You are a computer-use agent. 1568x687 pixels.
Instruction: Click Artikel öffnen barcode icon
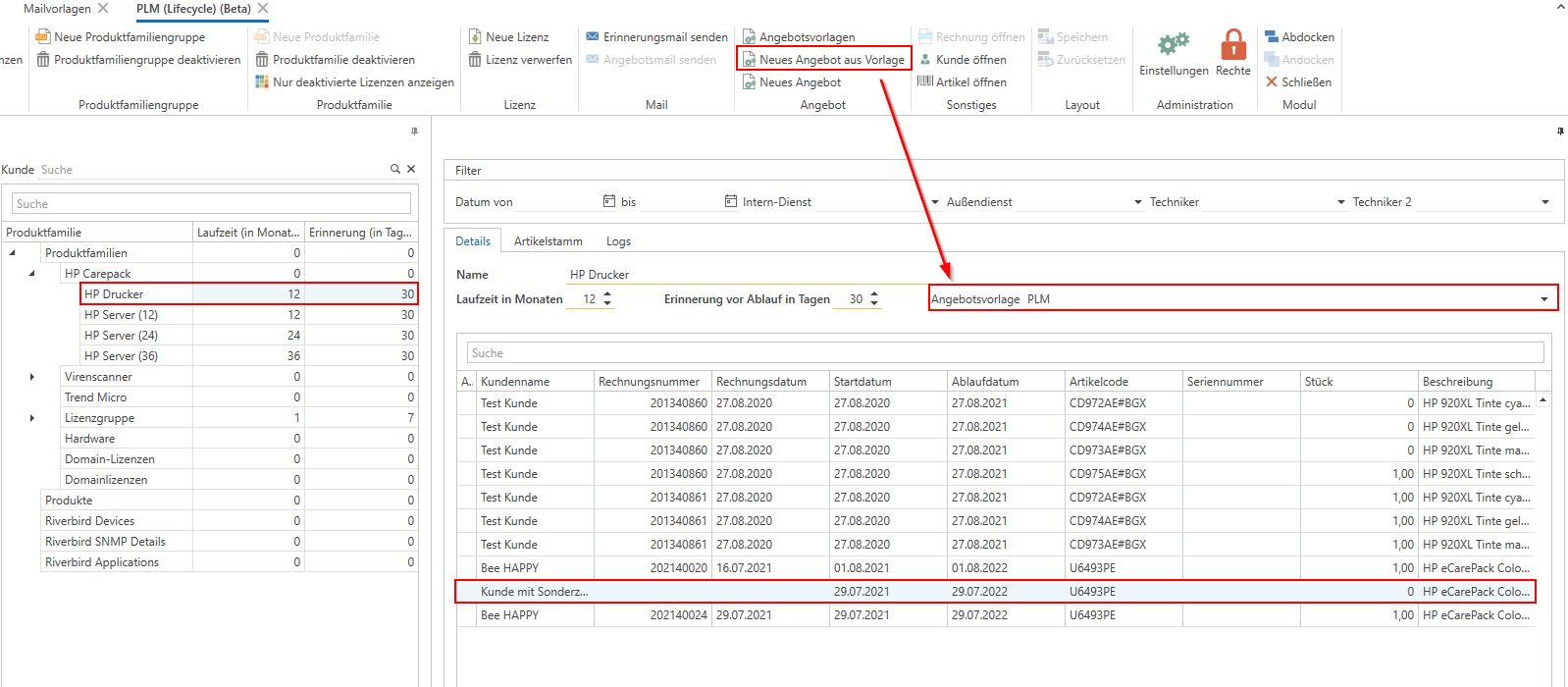click(x=925, y=82)
